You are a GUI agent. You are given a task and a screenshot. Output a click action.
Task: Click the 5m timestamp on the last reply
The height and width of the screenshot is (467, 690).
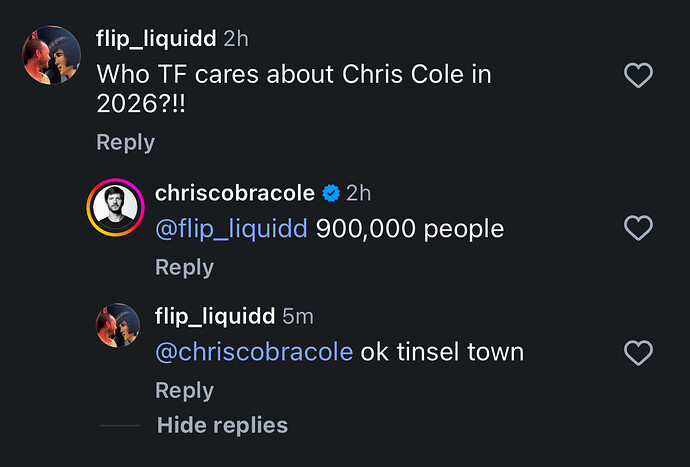298,316
